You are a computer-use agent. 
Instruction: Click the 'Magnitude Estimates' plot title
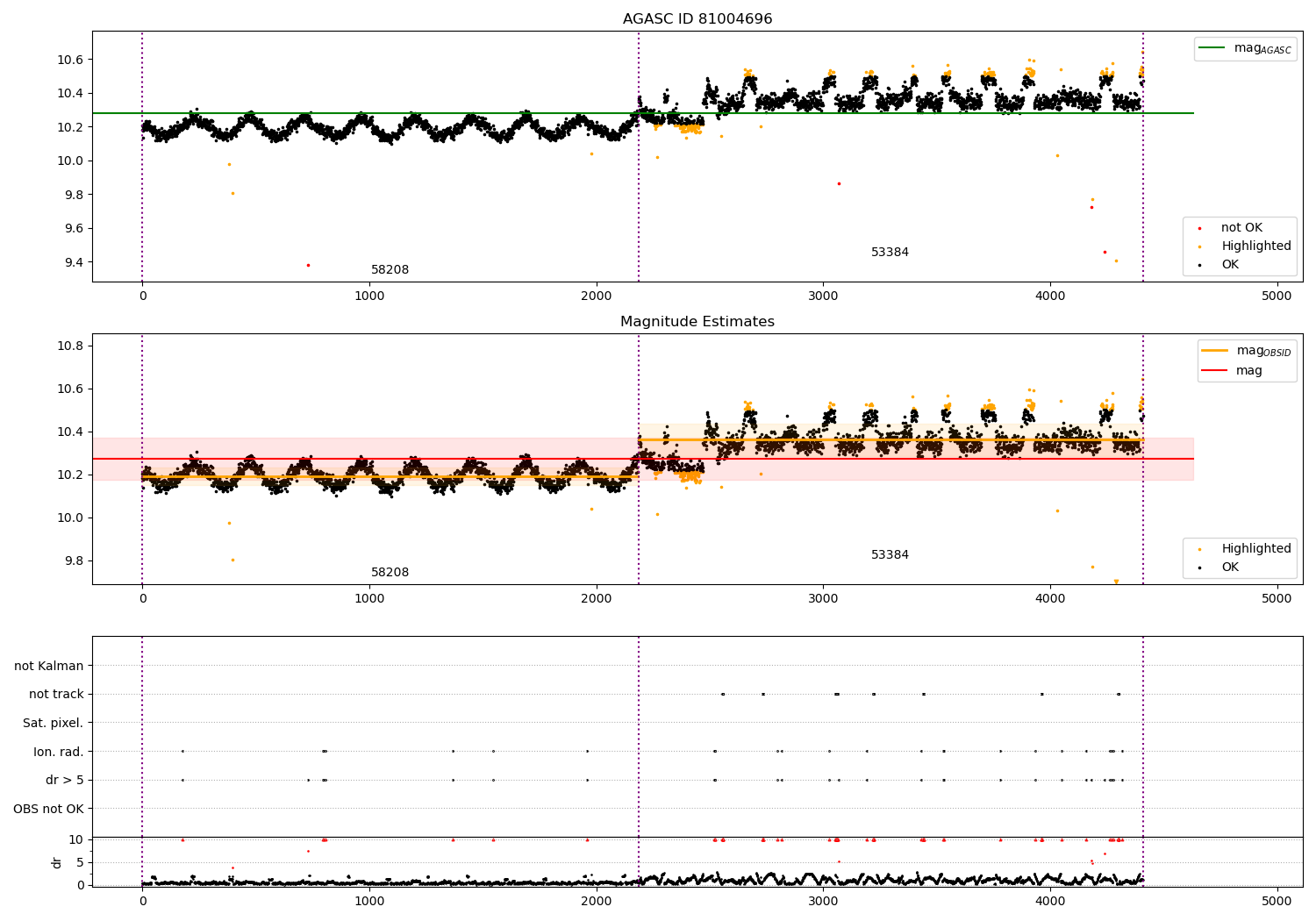(697, 322)
